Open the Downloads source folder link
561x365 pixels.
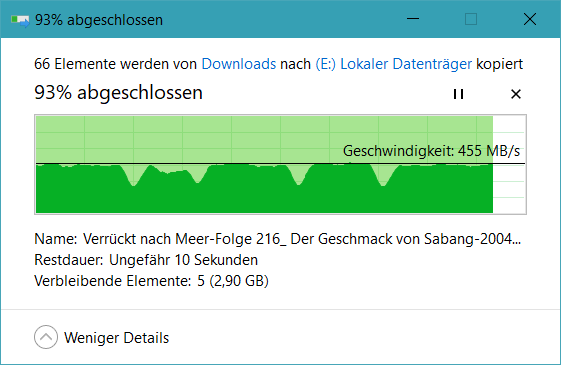[239, 64]
